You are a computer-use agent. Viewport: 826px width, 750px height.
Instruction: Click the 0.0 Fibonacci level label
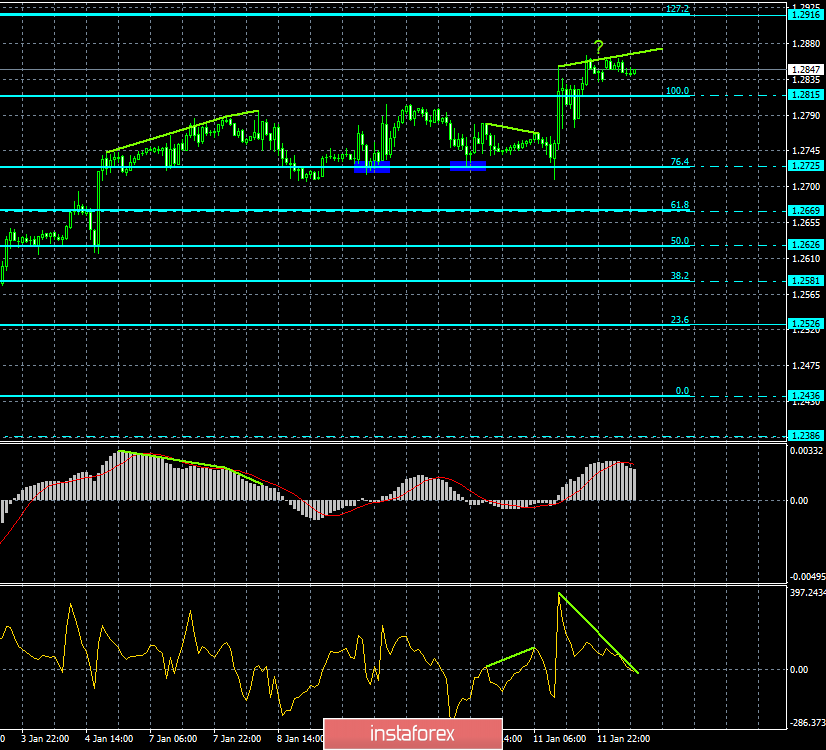[x=681, y=390]
